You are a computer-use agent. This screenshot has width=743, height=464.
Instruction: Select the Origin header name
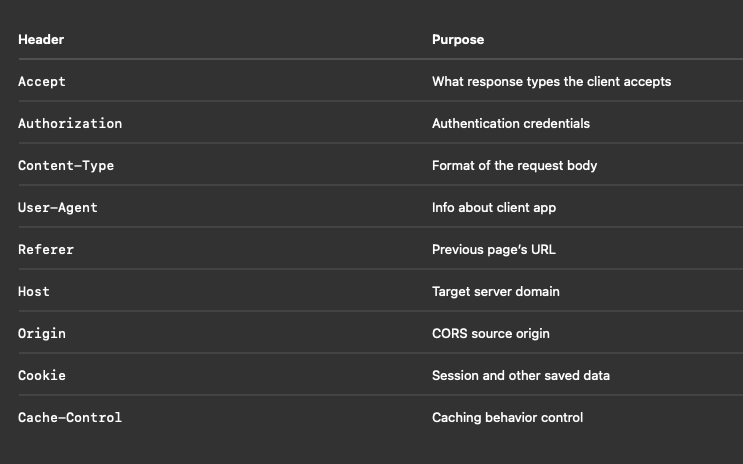tap(42, 333)
